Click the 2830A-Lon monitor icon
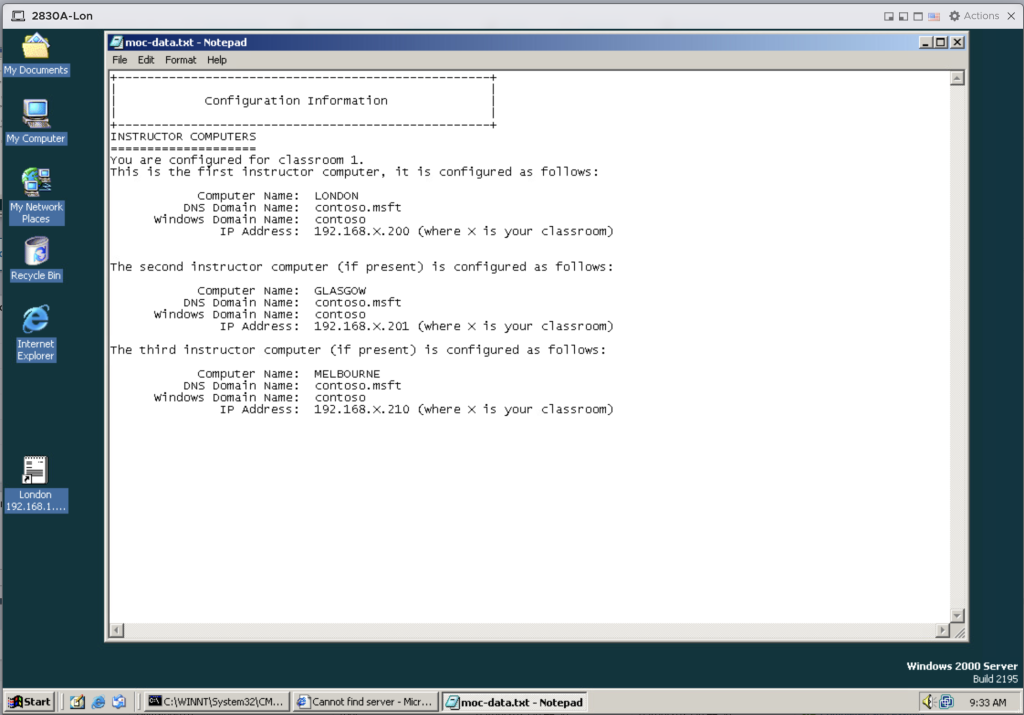Screen dimensions: 1024x715 click(18, 16)
